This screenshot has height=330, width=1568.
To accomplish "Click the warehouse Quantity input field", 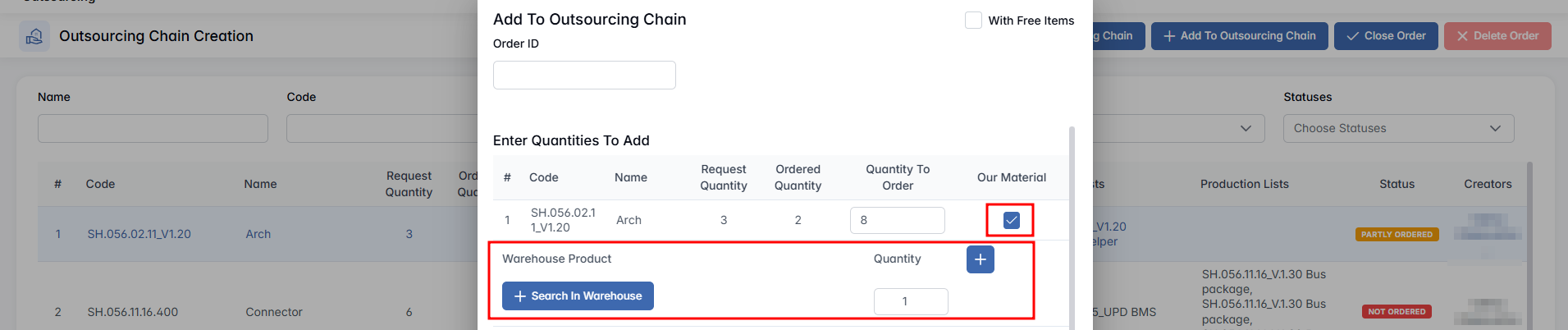I will (x=910, y=301).
